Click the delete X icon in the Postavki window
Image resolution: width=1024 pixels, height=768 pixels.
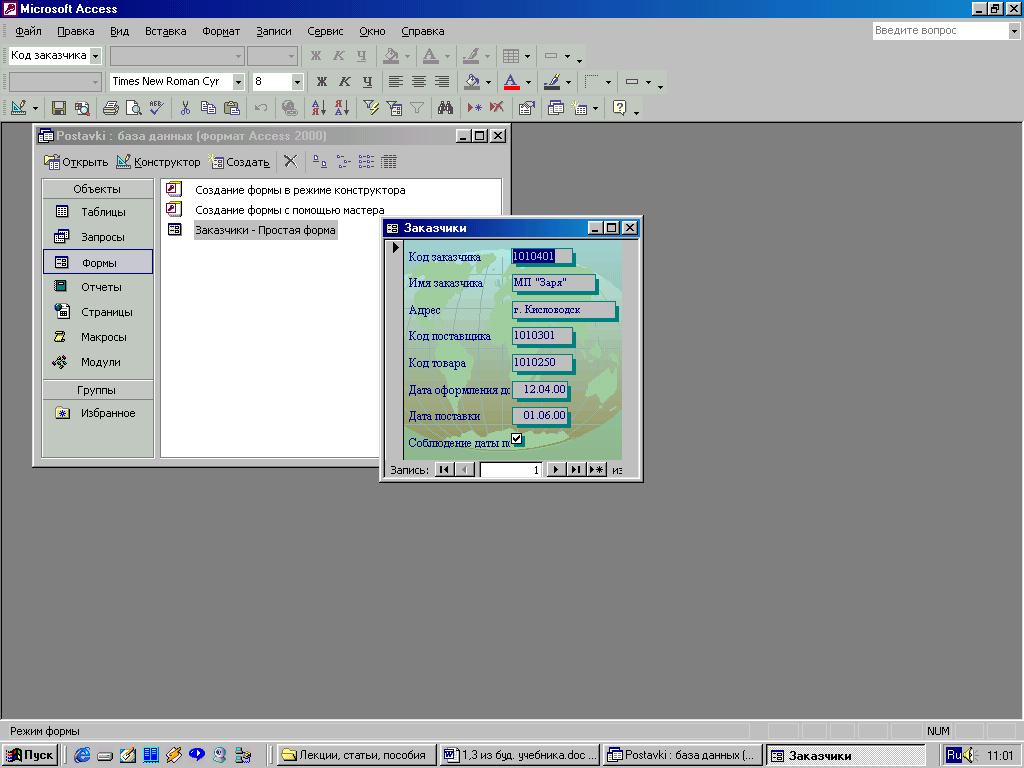pyautogui.click(x=291, y=161)
